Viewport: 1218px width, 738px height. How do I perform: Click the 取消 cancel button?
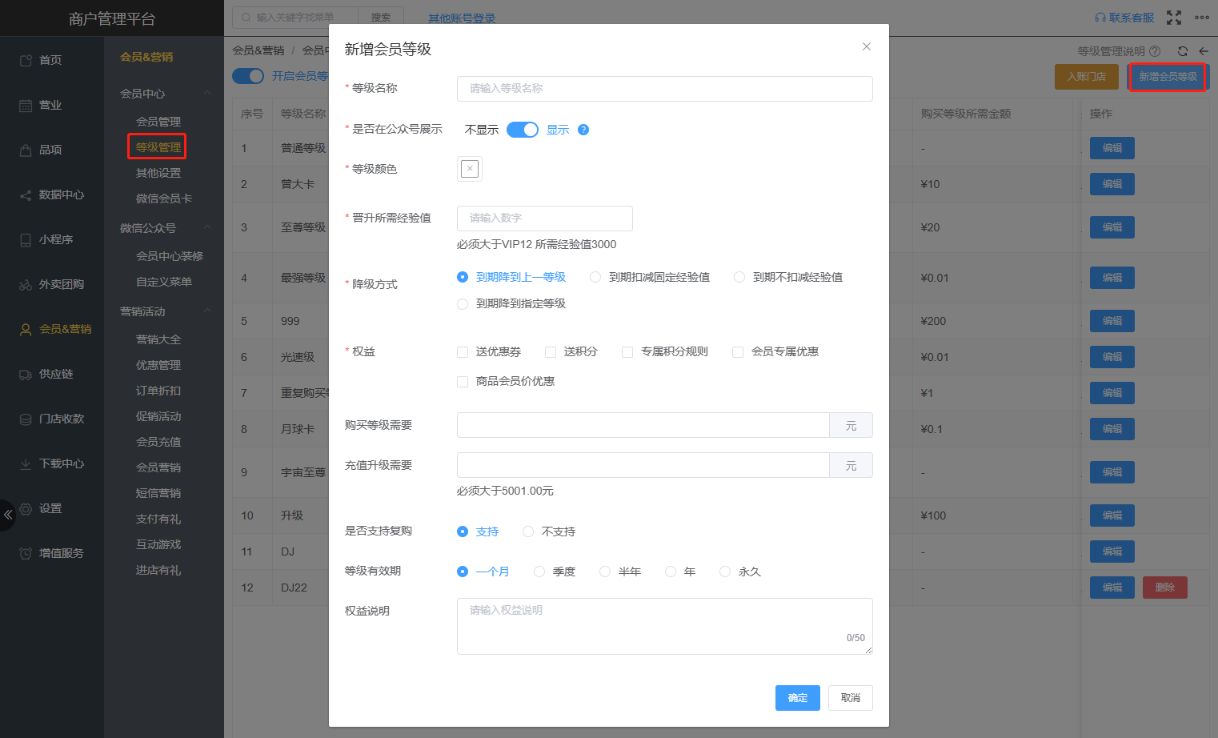pyautogui.click(x=851, y=698)
